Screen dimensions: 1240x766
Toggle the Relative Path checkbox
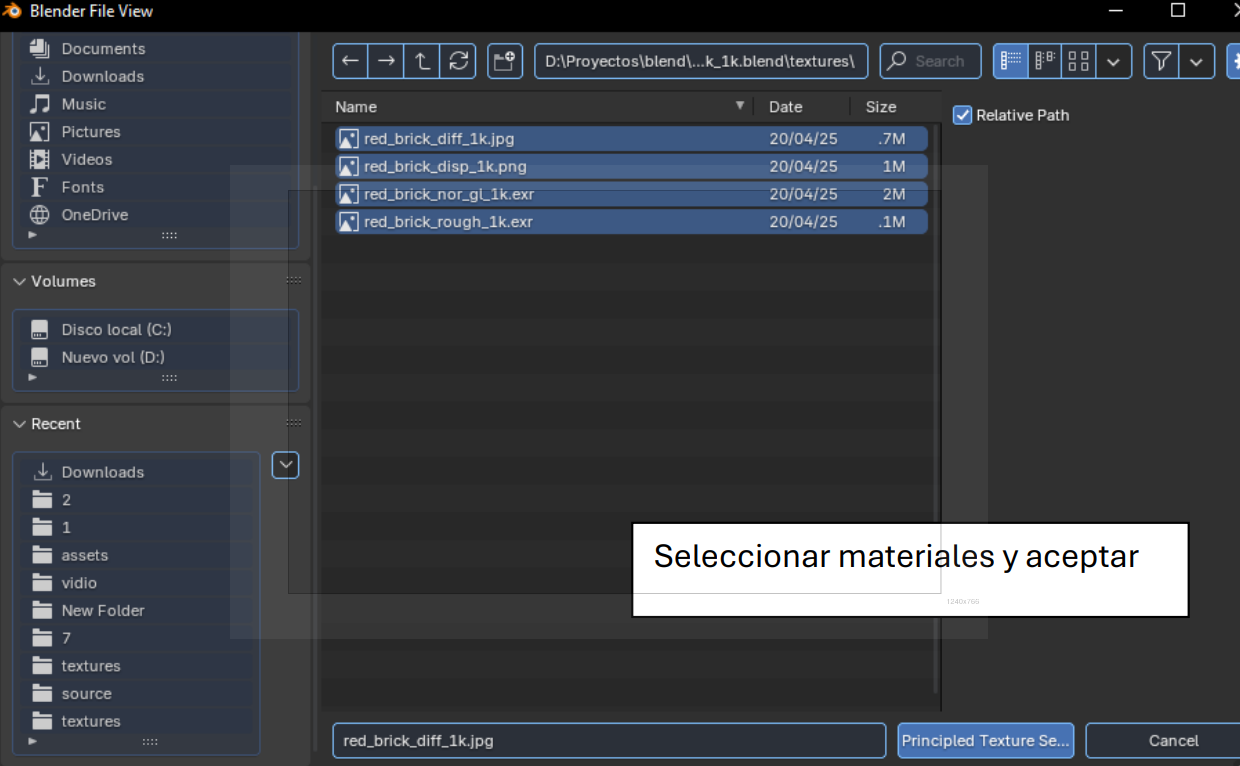961,115
